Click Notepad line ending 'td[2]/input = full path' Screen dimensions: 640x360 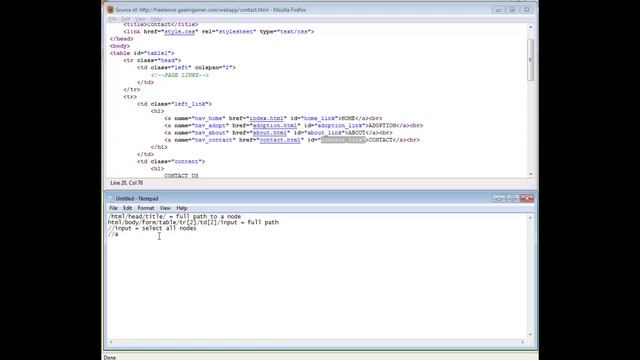click(193, 222)
